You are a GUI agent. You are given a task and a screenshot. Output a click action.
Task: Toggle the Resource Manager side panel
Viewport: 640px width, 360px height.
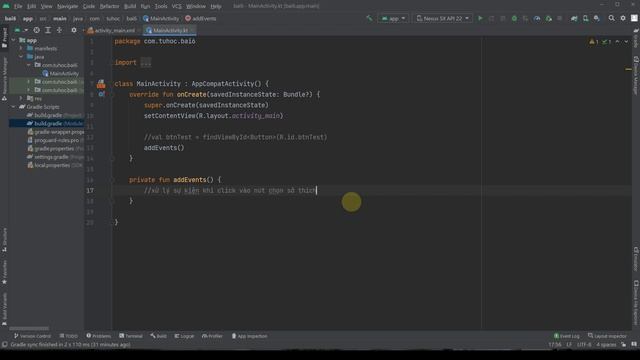(x=4, y=79)
